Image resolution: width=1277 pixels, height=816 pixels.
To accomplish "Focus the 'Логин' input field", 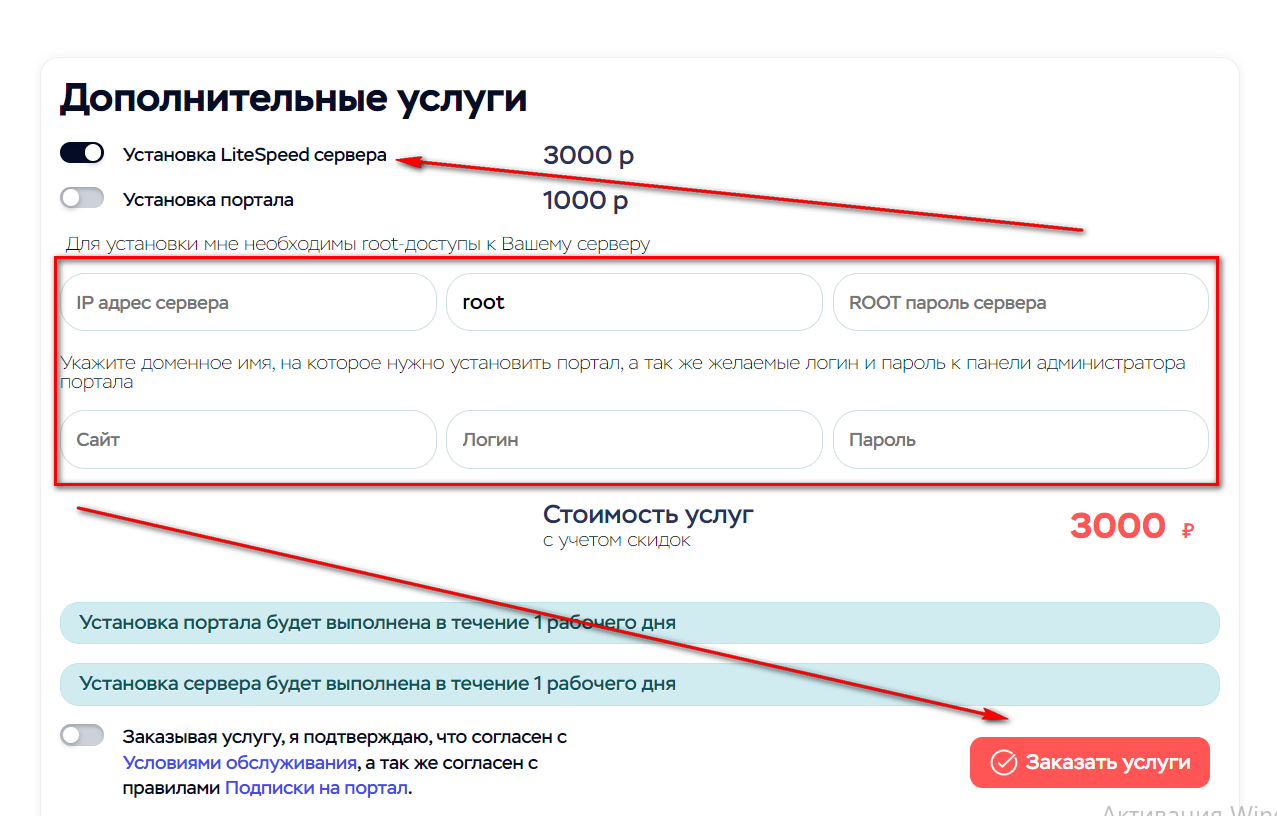I will [634, 439].
